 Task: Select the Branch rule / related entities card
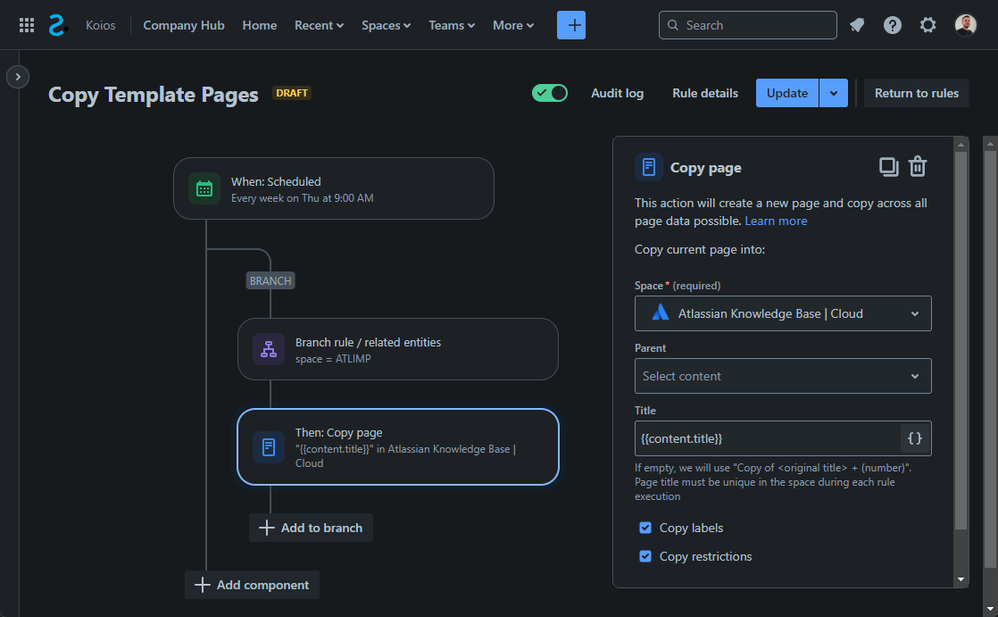pos(398,350)
